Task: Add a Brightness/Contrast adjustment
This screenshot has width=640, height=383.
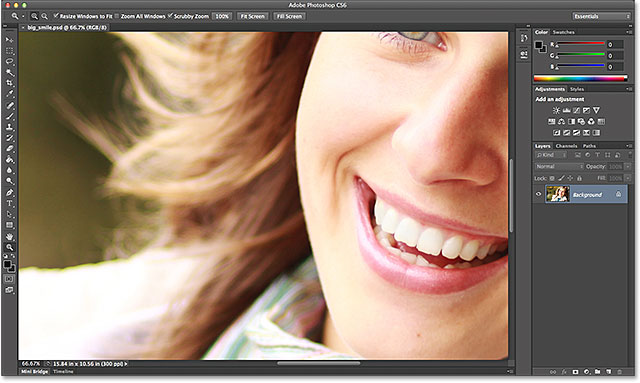Action: [556, 110]
